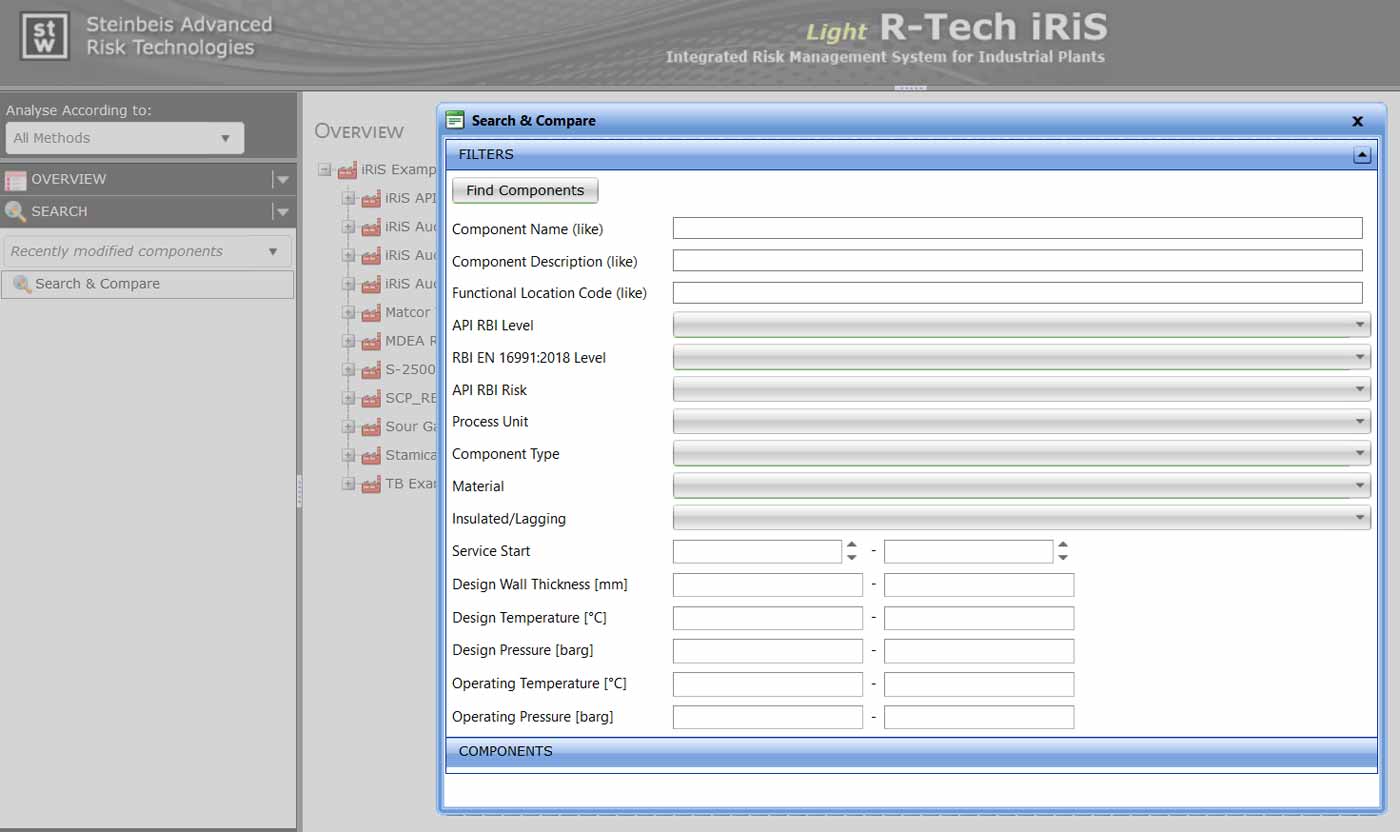The height and width of the screenshot is (832, 1400).
Task: Click the OVERVIEW section arrow menu
Action: coord(282,180)
